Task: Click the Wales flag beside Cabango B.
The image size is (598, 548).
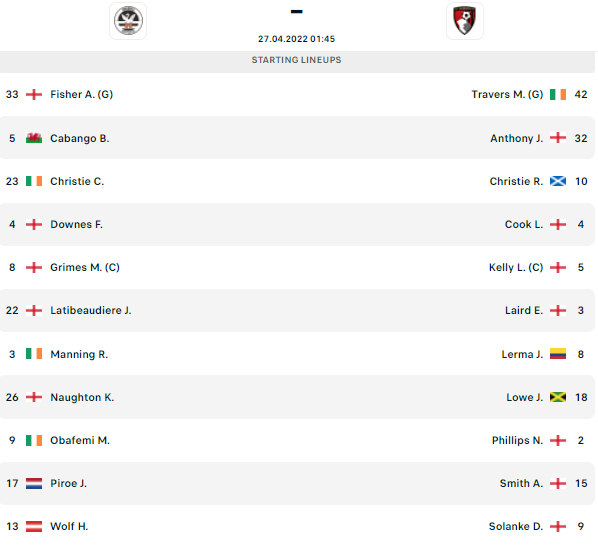Action: [34, 138]
